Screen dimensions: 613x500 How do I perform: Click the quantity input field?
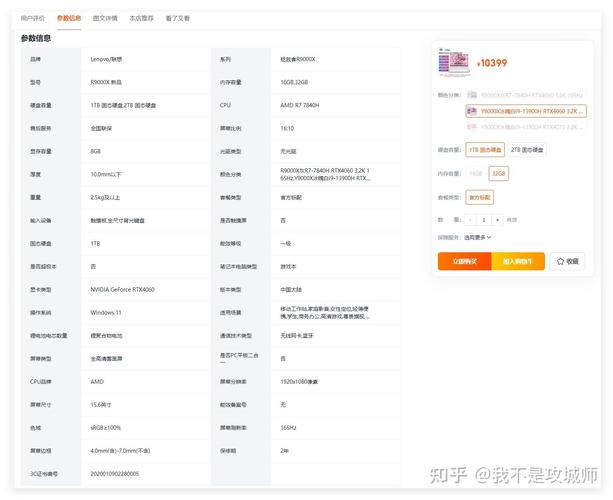[485, 219]
